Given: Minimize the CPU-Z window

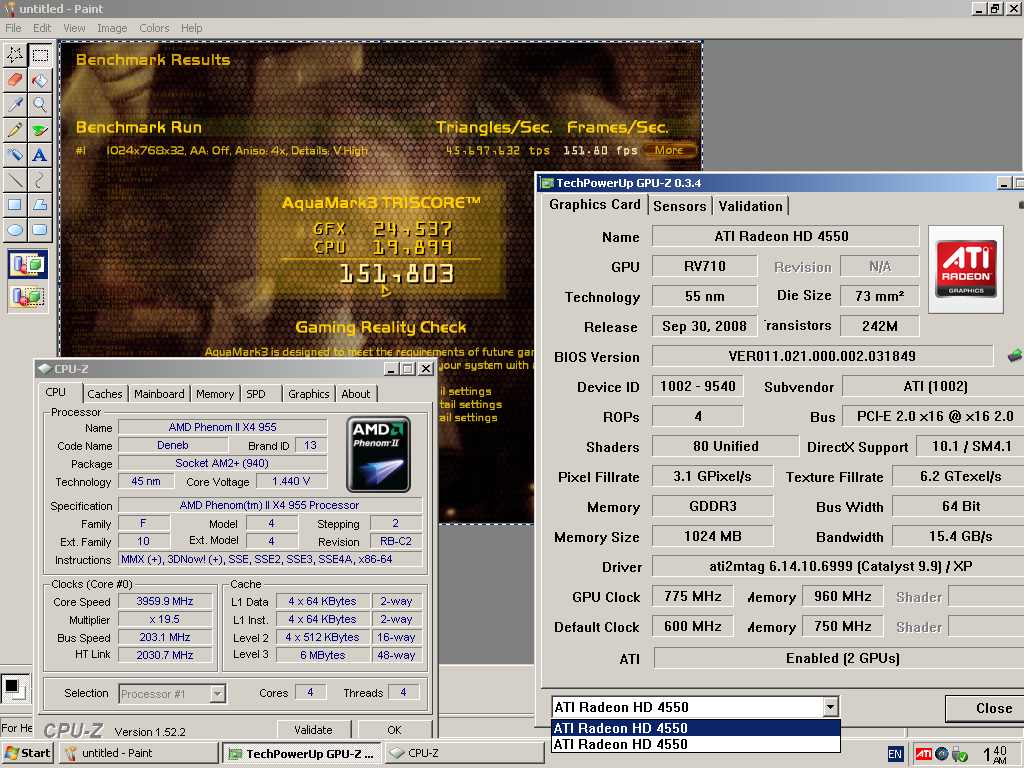Looking at the screenshot, I should pyautogui.click(x=391, y=369).
